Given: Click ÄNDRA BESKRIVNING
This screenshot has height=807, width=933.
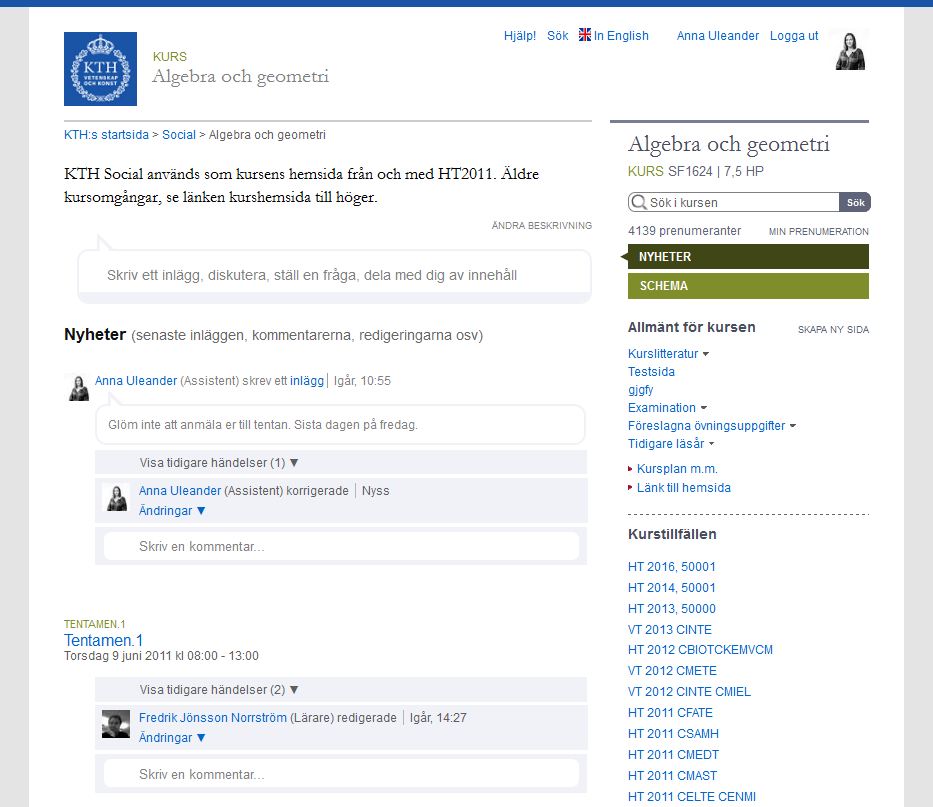Looking at the screenshot, I should (541, 226).
